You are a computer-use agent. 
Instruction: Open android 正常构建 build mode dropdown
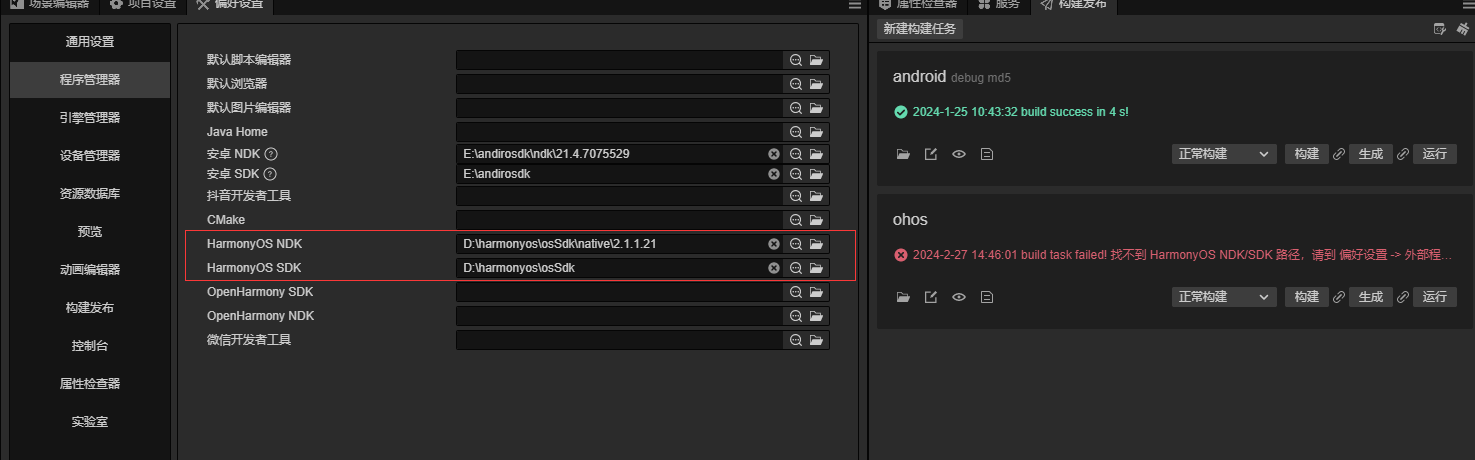pyautogui.click(x=1224, y=154)
